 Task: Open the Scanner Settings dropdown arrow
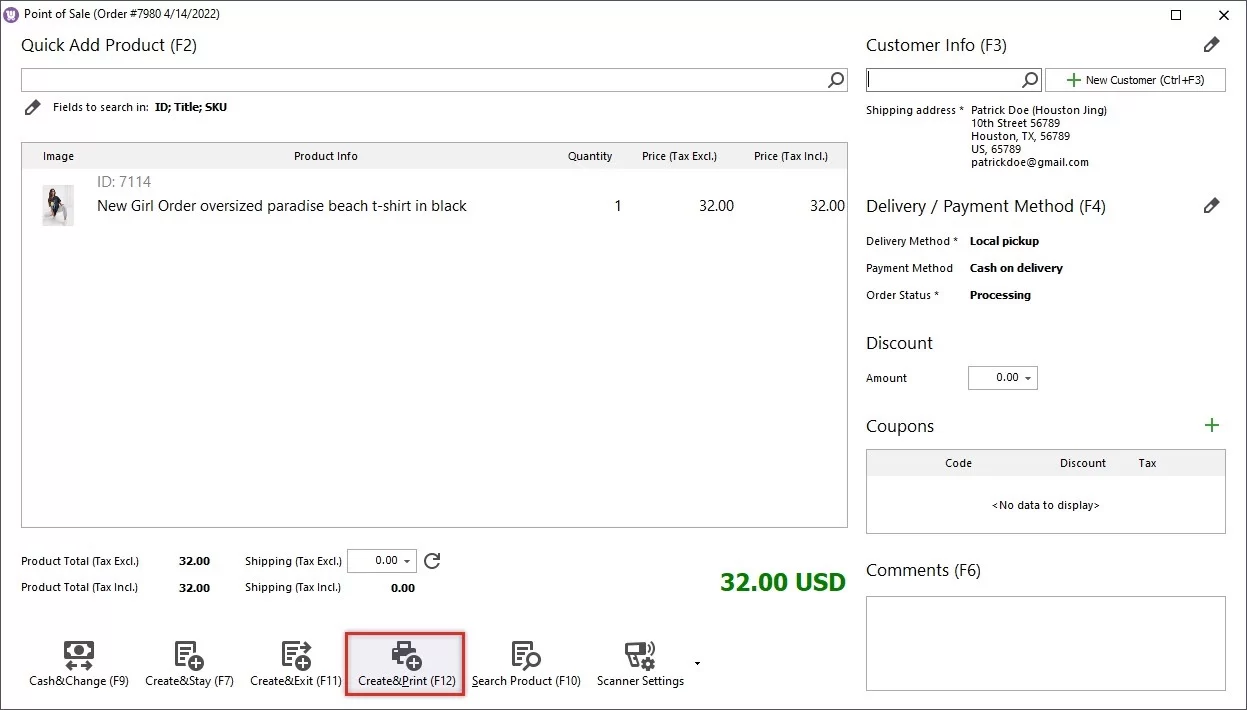[x=696, y=663]
